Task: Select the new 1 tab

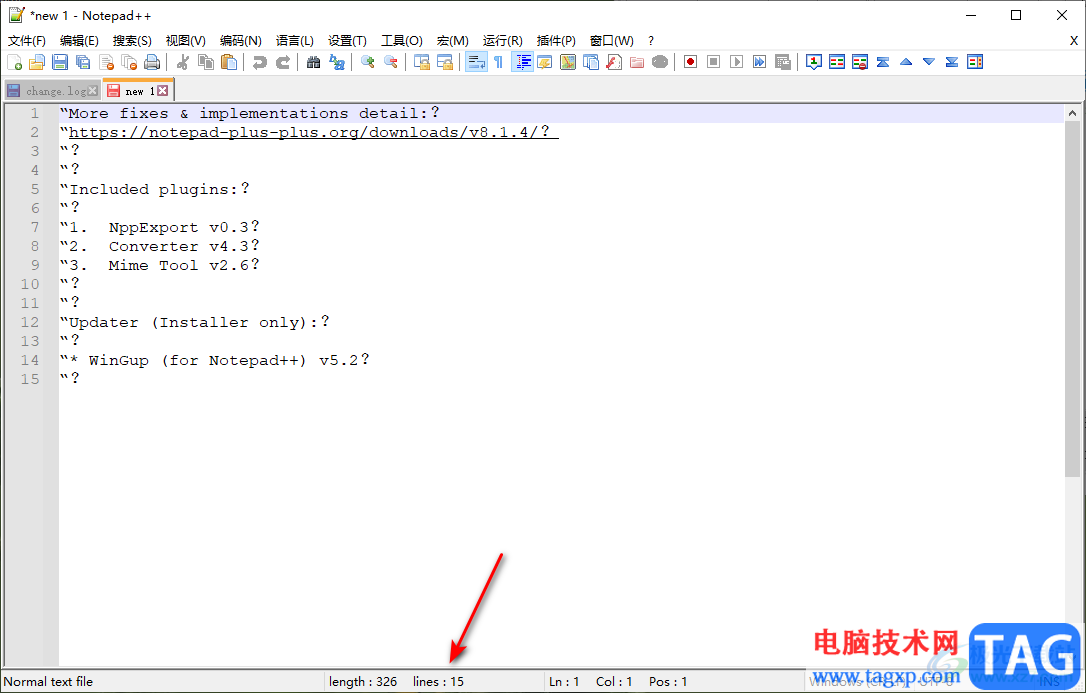Action: click(x=139, y=91)
